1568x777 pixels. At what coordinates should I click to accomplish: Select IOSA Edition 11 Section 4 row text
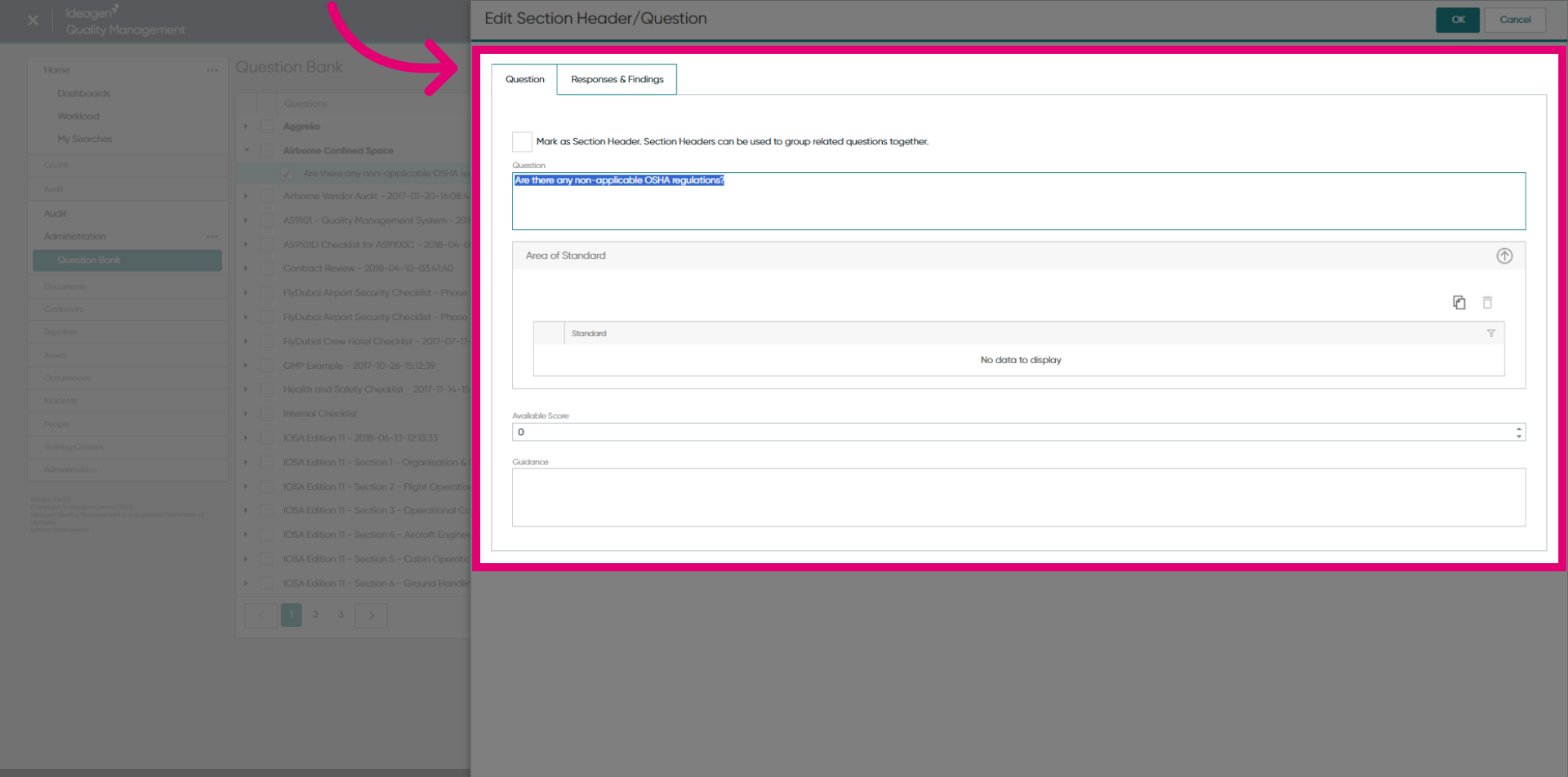[x=376, y=535]
